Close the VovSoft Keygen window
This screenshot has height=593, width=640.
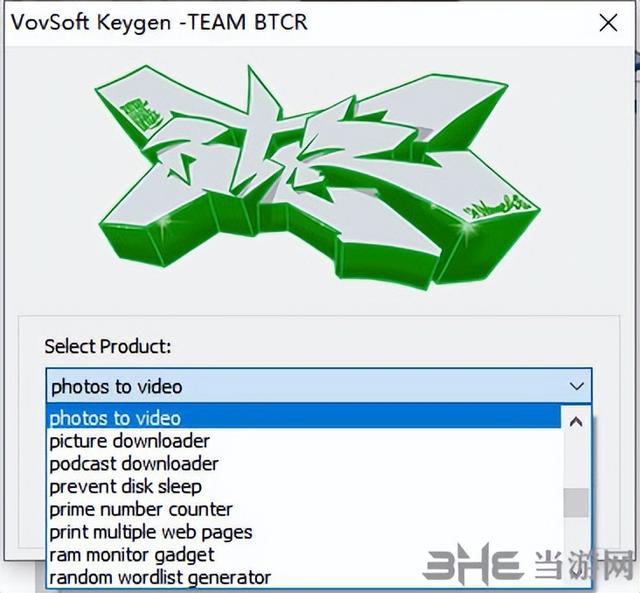[x=608, y=23]
